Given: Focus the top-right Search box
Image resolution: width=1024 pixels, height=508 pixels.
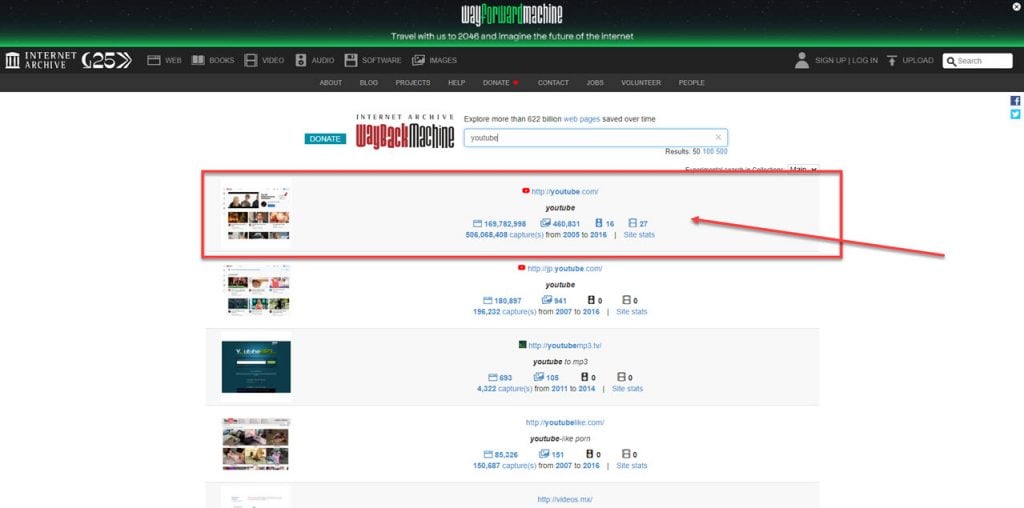Looking at the screenshot, I should pyautogui.click(x=978, y=61).
